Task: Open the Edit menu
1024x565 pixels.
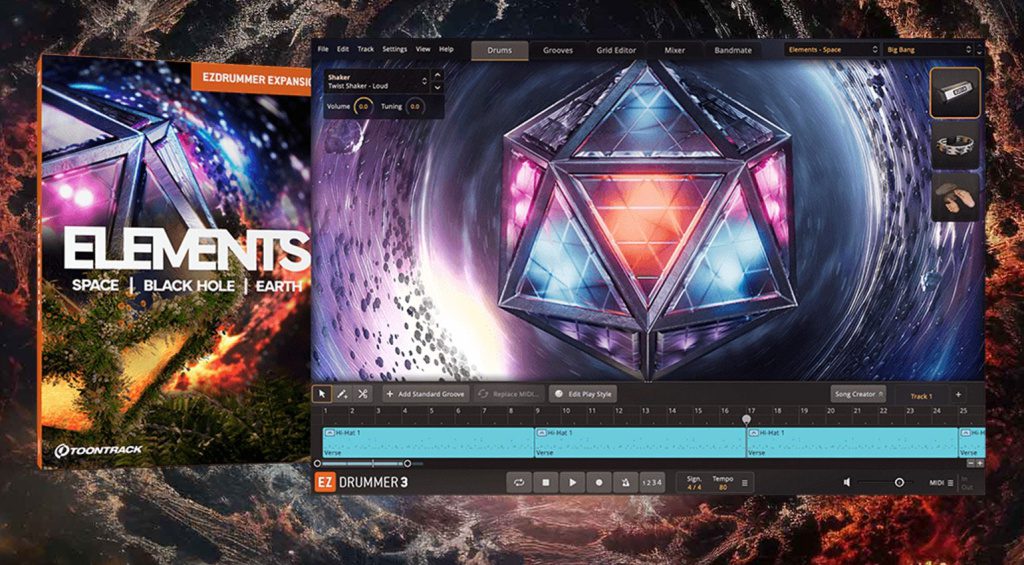Action: 343,49
